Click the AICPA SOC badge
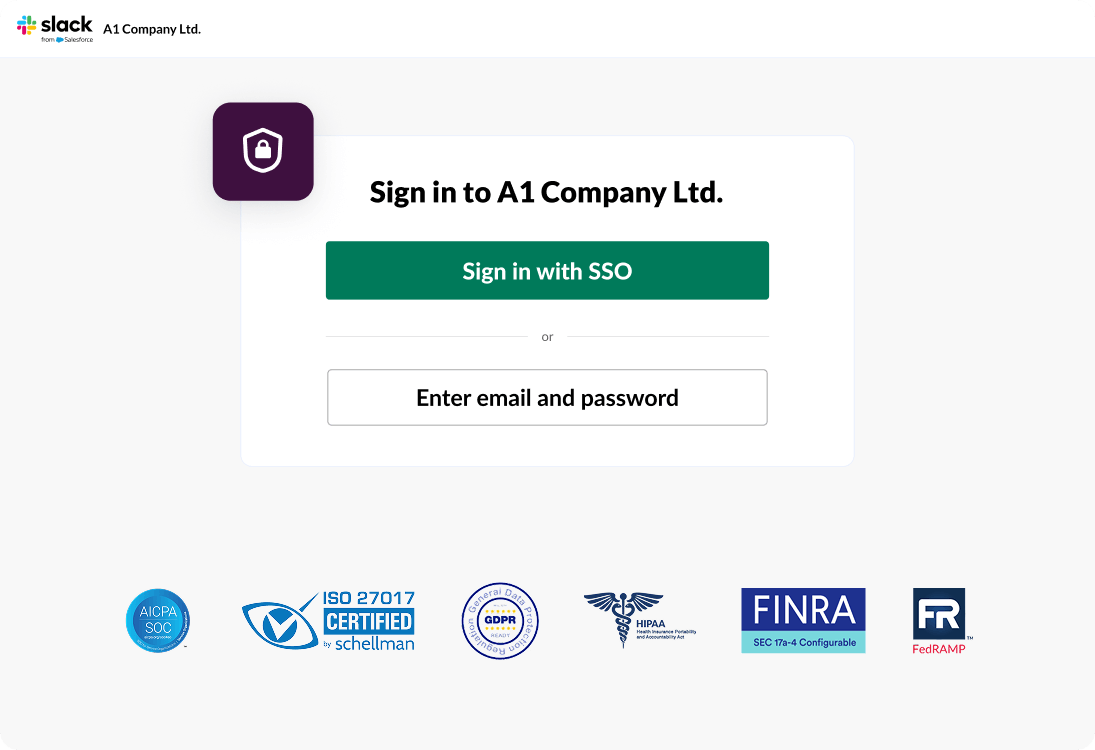 point(158,620)
